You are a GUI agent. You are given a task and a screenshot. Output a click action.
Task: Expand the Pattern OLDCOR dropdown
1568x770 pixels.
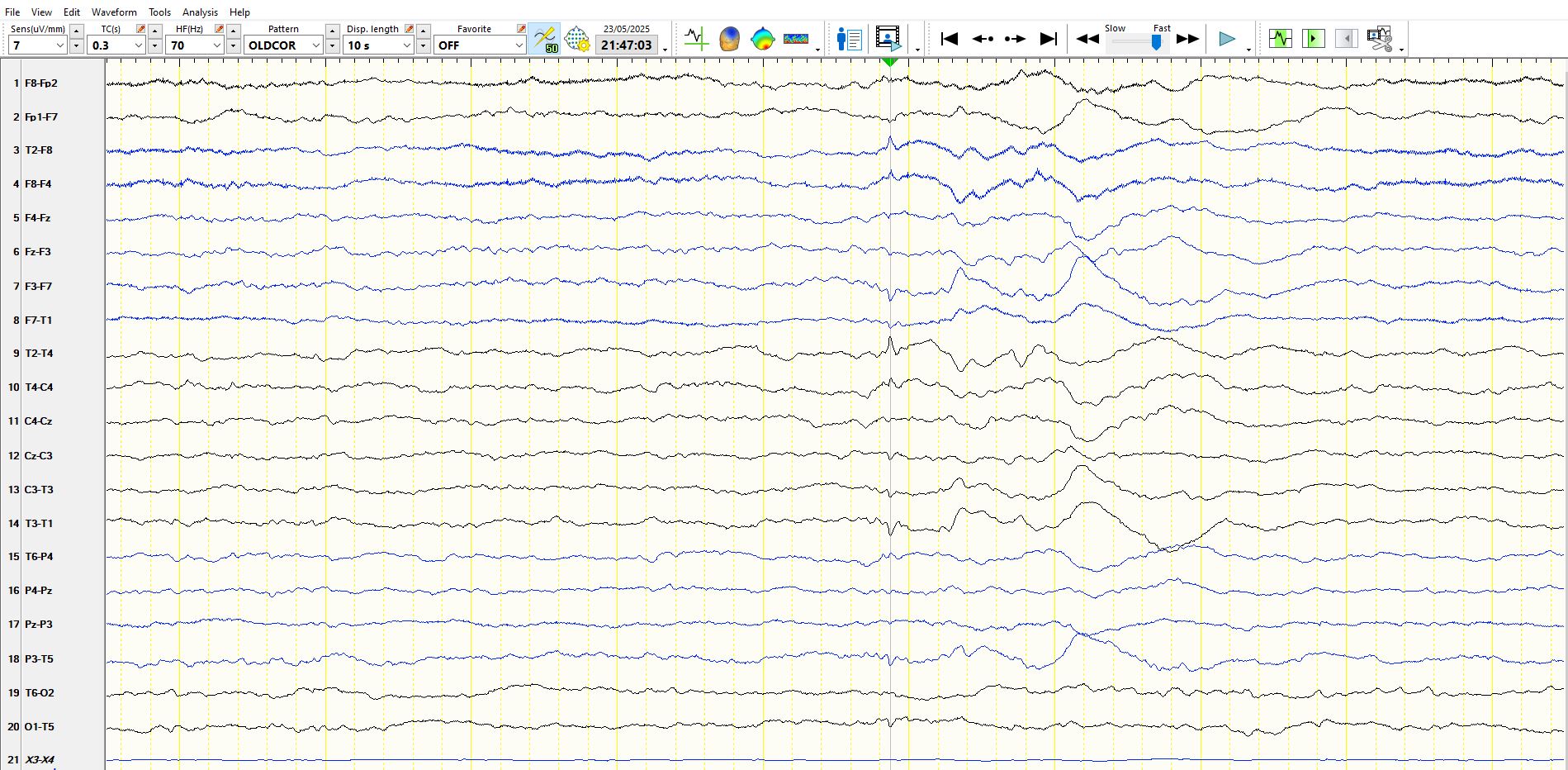(315, 45)
